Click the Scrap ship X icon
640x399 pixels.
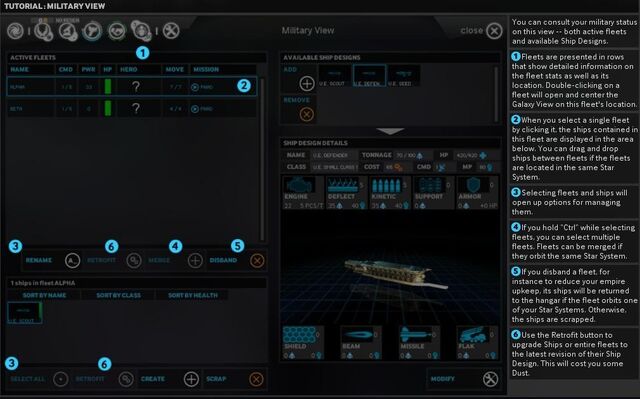point(256,379)
